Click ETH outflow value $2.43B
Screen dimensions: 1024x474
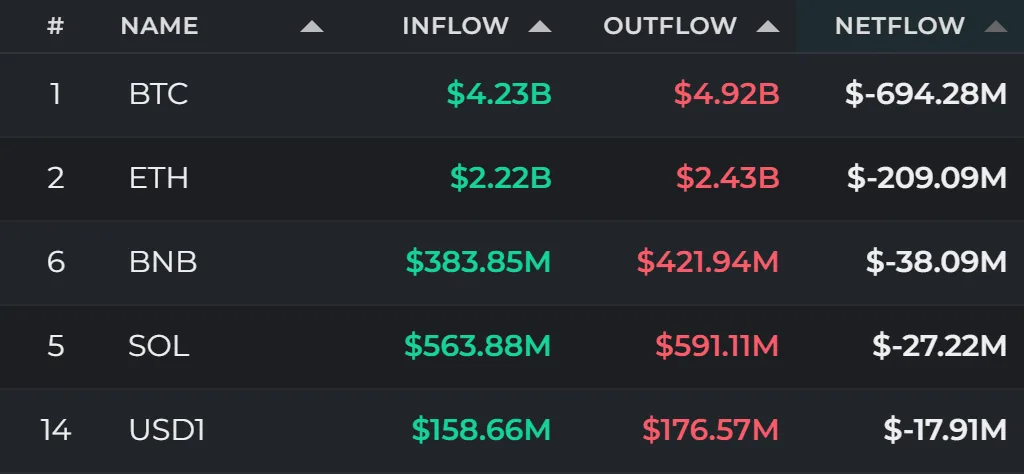pyautogui.click(x=728, y=178)
